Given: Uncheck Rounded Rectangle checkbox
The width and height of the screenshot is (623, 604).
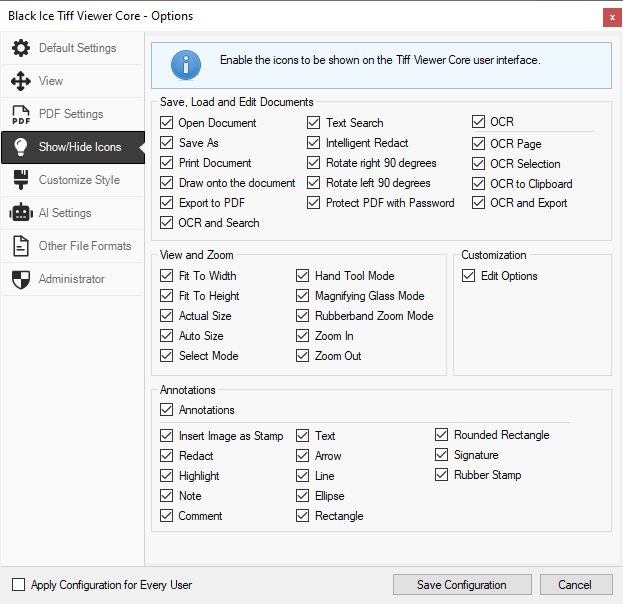Looking at the screenshot, I should click(441, 434).
